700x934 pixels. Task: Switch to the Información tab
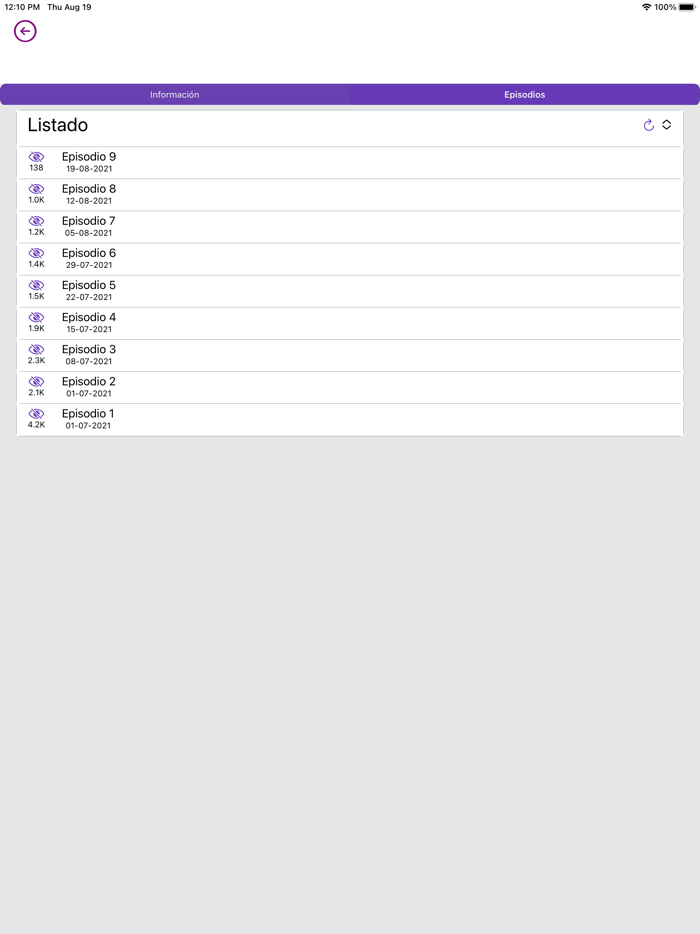pyautogui.click(x=175, y=95)
